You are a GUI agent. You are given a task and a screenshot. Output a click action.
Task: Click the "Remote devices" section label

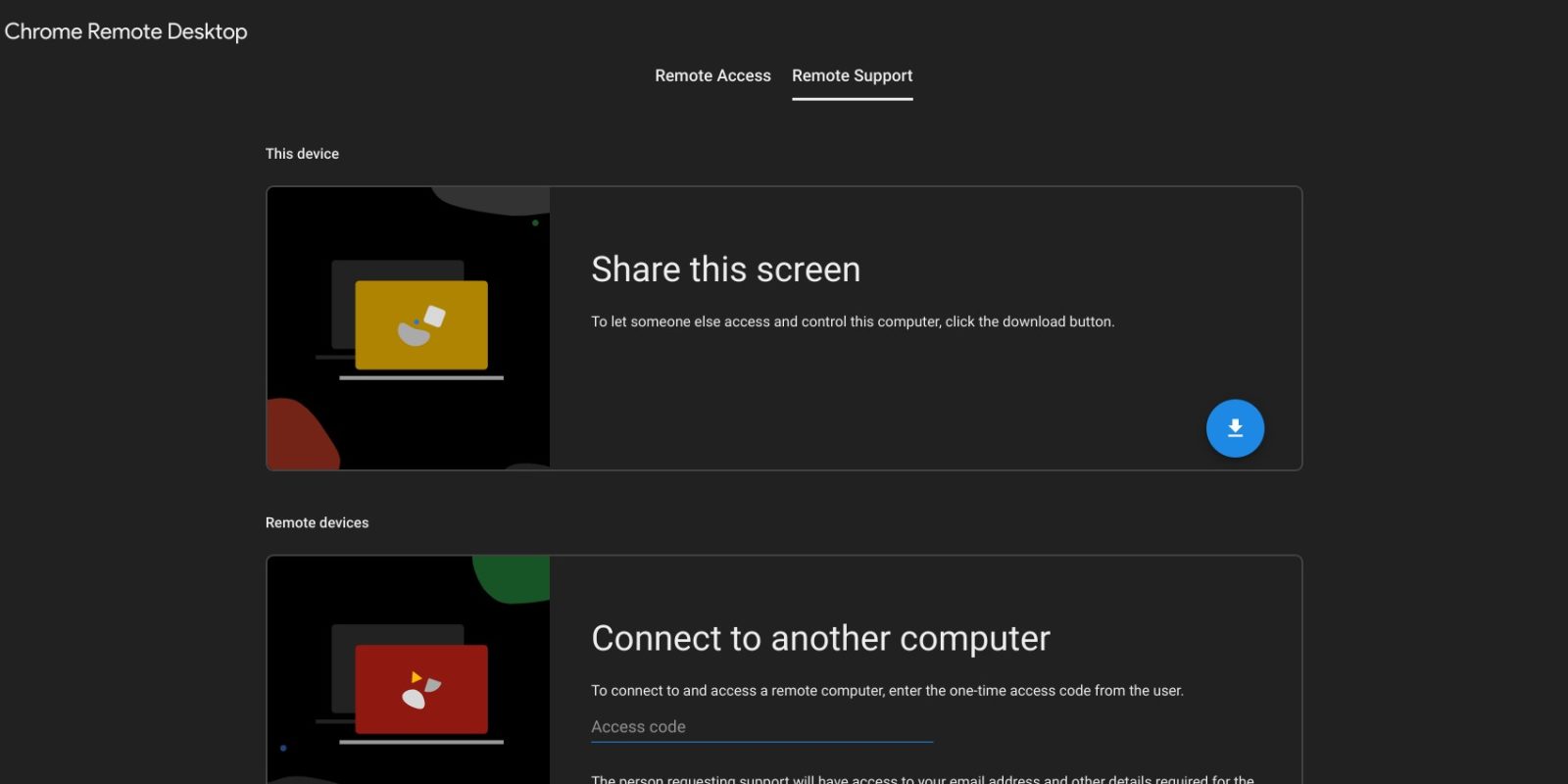point(317,523)
